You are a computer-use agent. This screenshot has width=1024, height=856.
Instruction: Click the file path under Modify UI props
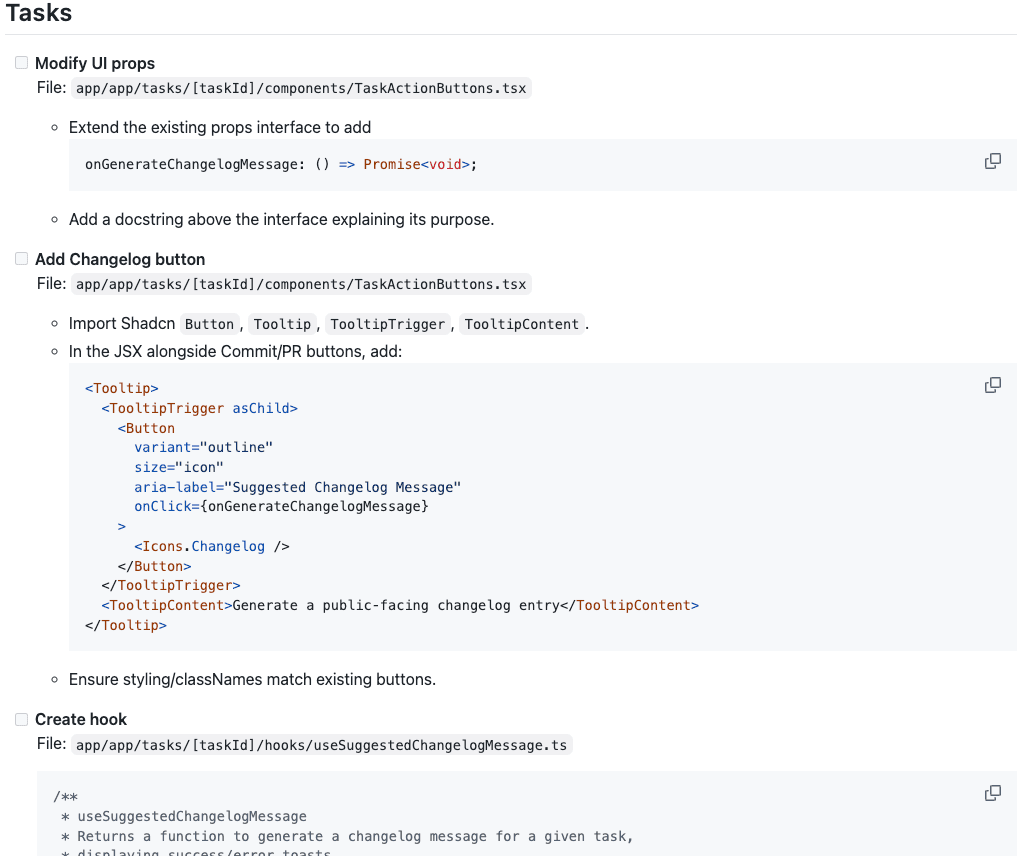click(x=300, y=88)
